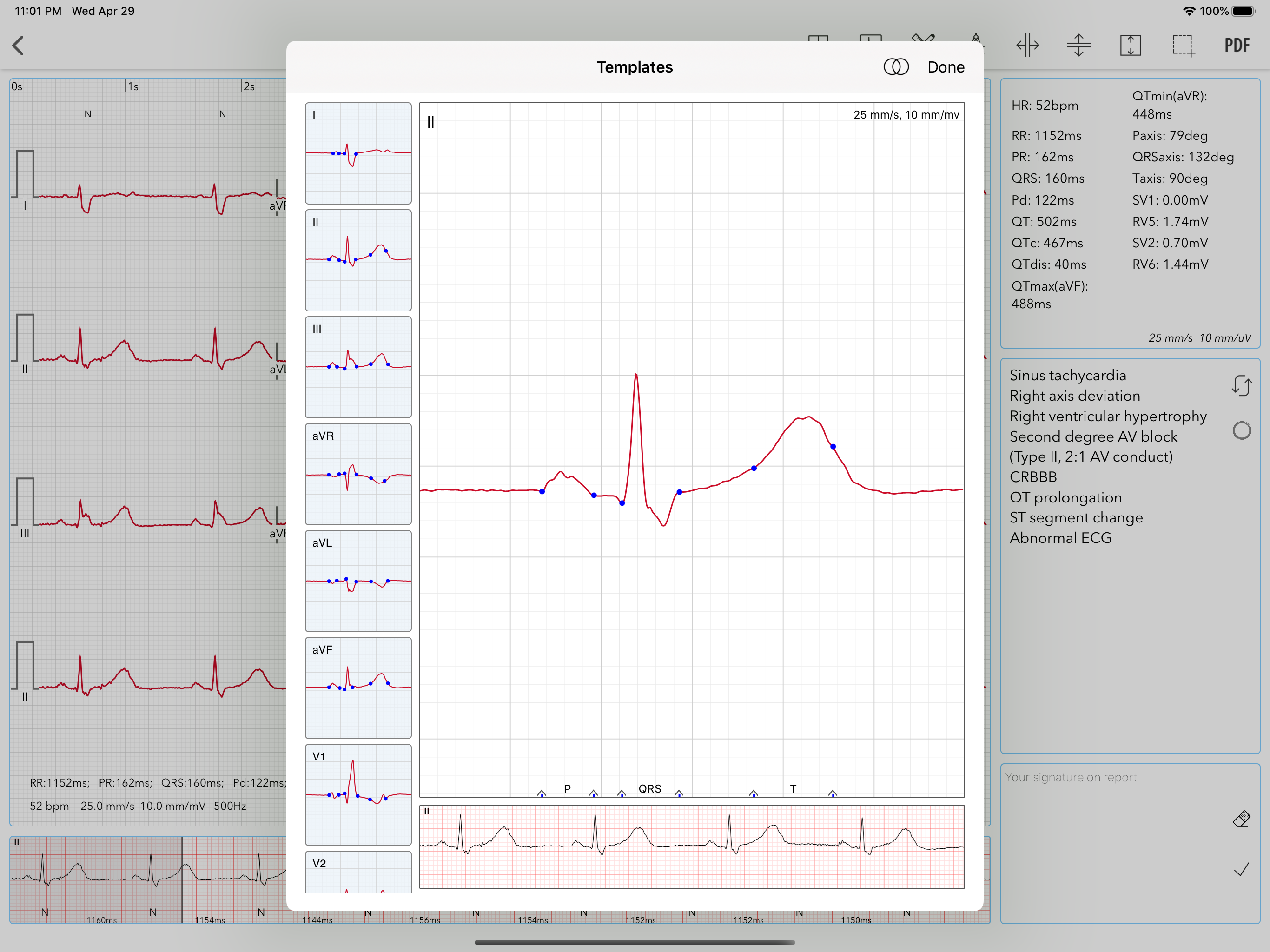
Task: Click the P onset marker arrow
Action: click(x=542, y=793)
